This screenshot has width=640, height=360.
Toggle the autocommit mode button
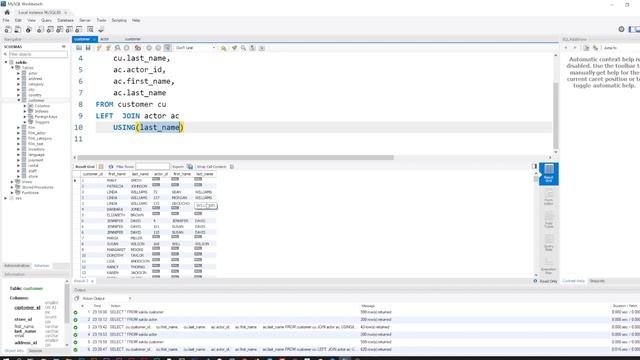coord(167,48)
